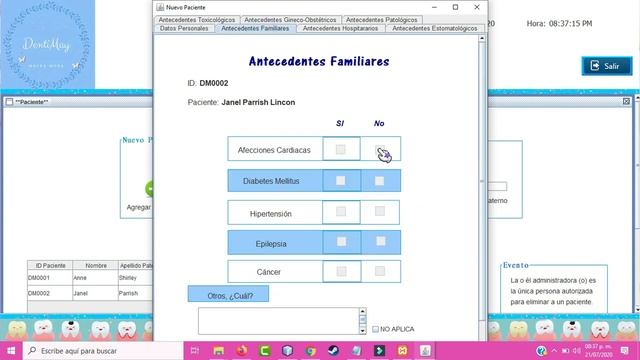Image resolution: width=640 pixels, height=360 pixels.
Task: Select the Anne name cell
Action: (95, 278)
